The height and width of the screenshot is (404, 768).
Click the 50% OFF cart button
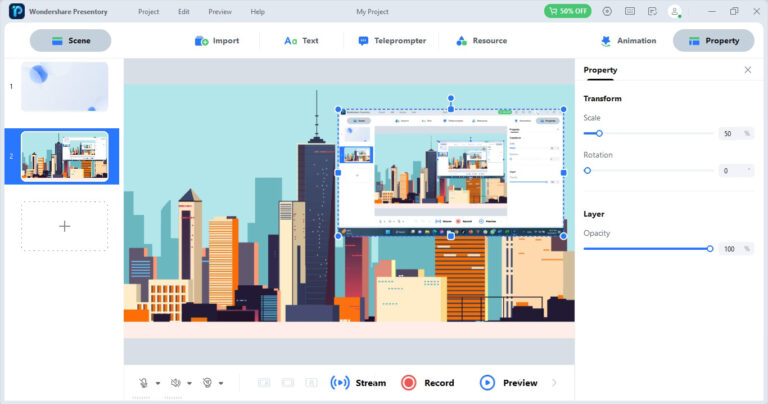pyautogui.click(x=567, y=11)
